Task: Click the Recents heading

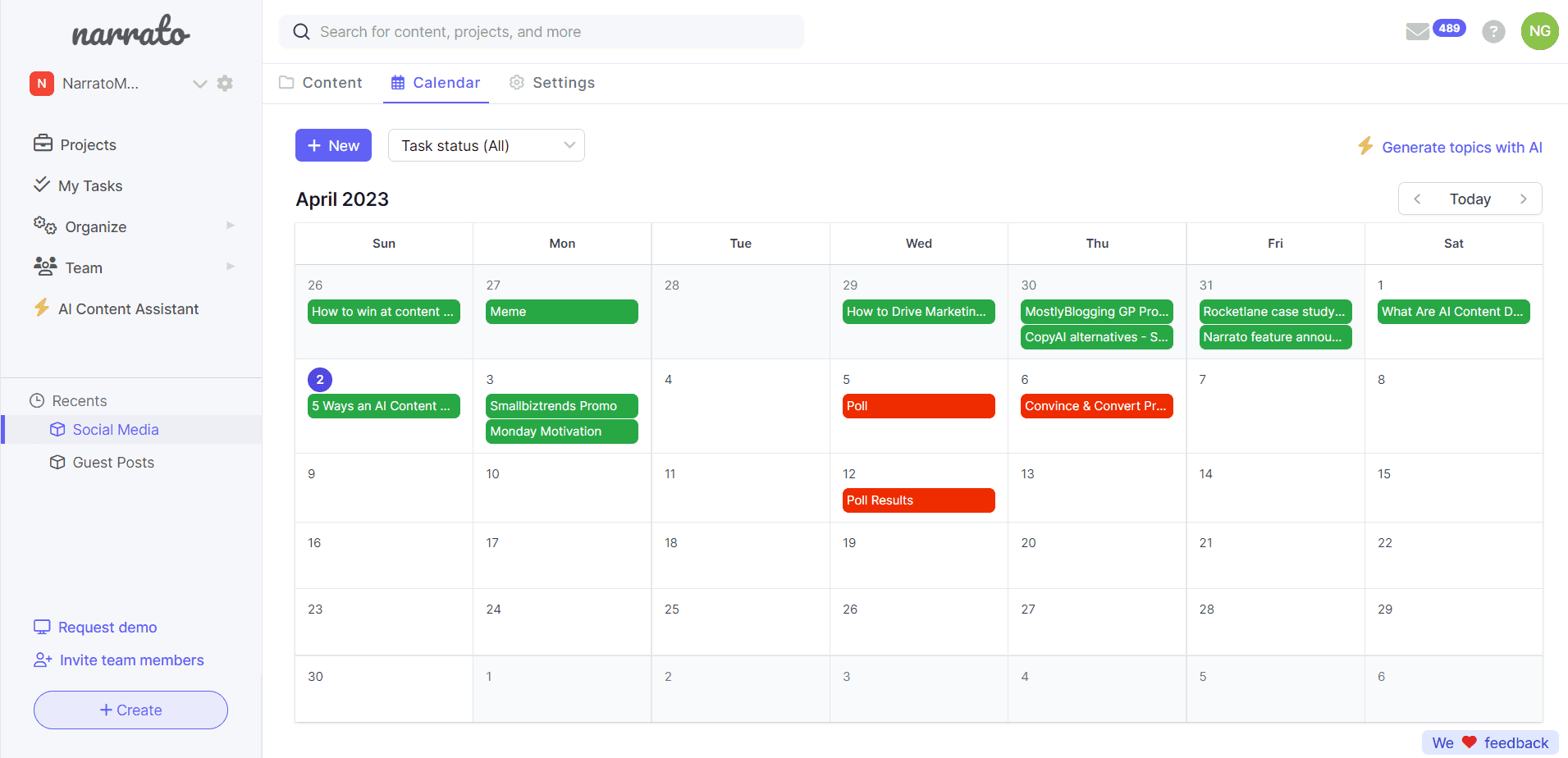Action: click(80, 400)
